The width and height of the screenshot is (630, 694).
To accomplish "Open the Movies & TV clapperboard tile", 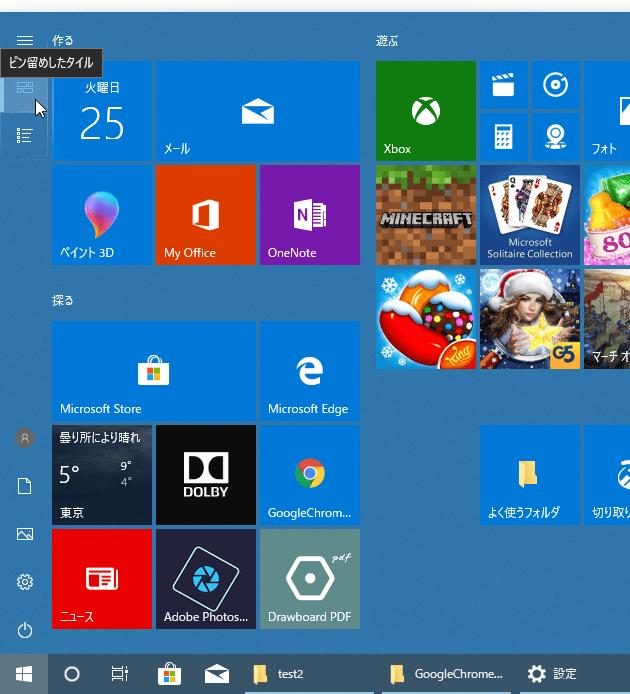I will click(504, 85).
